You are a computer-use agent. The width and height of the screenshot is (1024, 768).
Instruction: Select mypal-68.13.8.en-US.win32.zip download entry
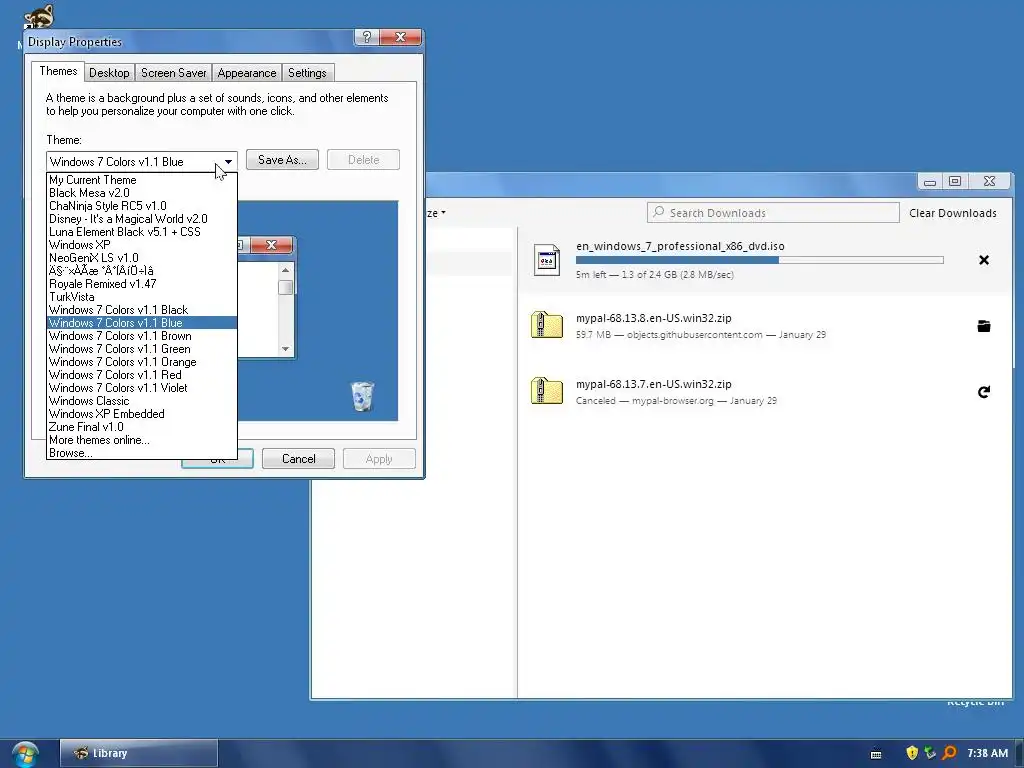(765, 326)
